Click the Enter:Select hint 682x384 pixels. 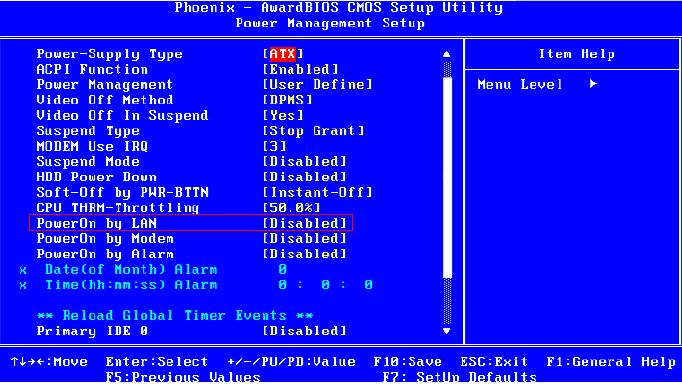(x=157, y=361)
